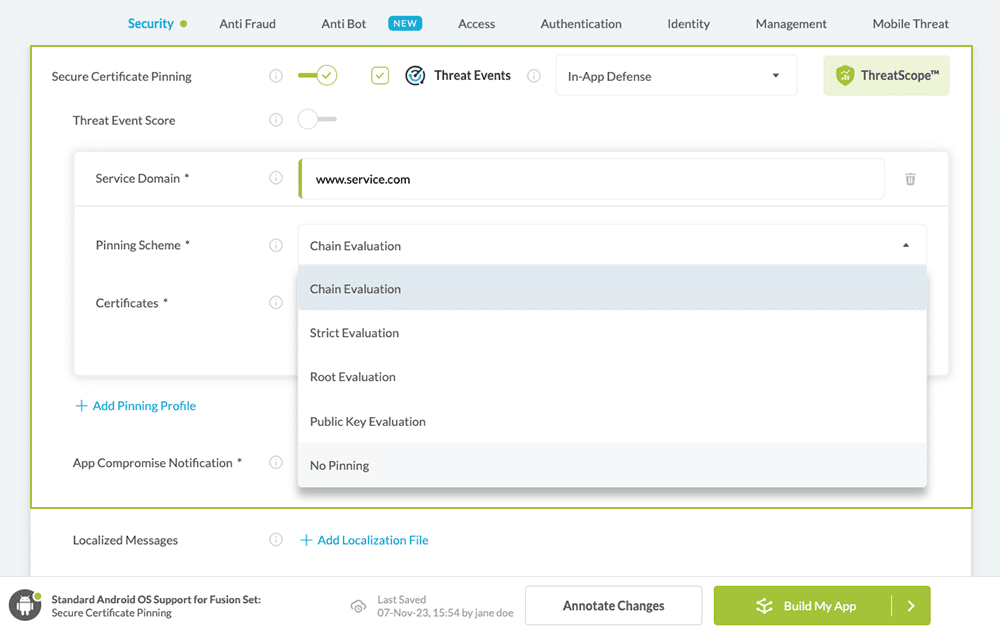Click the Build My App arrow button
The width and height of the screenshot is (1000, 627).
[x=910, y=605]
